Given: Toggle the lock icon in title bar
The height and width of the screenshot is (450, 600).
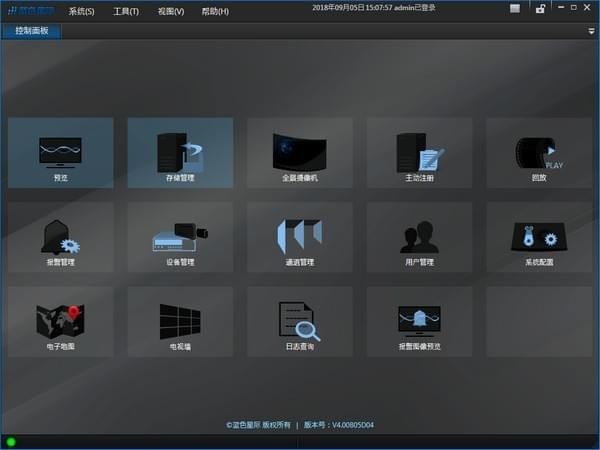Looking at the screenshot, I should (x=540, y=8).
